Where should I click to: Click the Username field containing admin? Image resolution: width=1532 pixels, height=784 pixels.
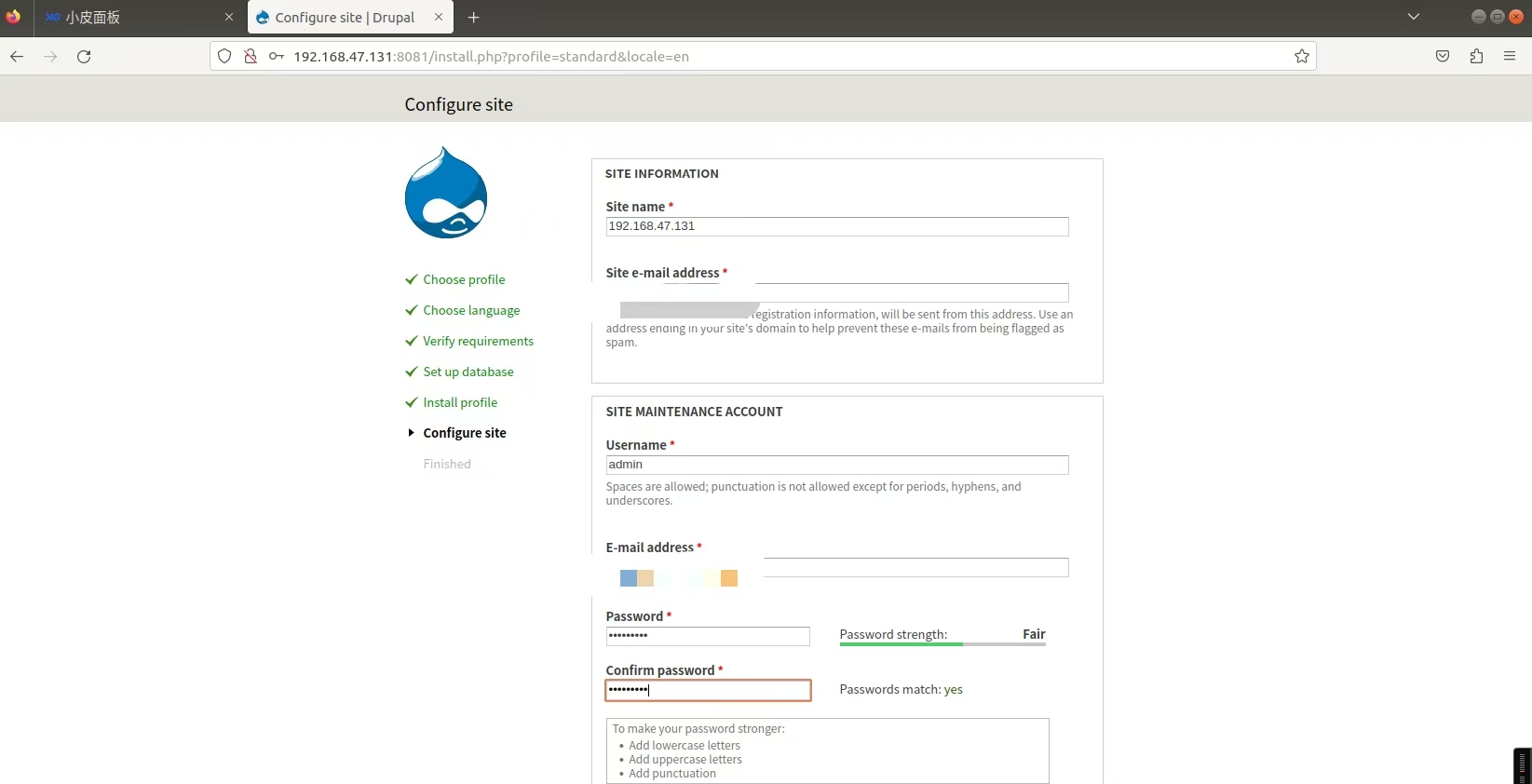click(x=836, y=465)
